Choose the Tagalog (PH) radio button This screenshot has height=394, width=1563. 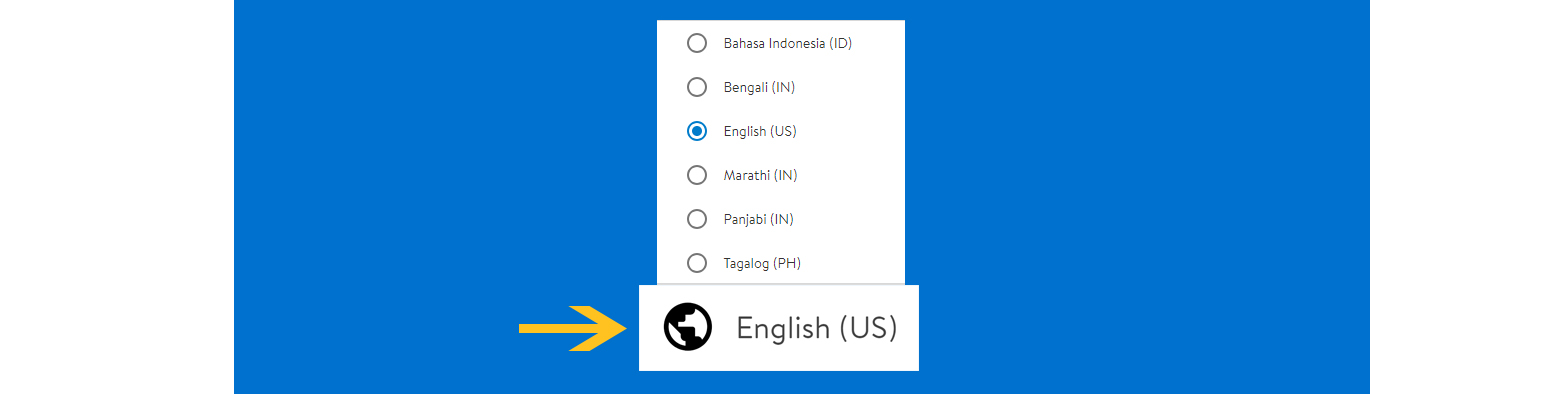[x=697, y=263]
